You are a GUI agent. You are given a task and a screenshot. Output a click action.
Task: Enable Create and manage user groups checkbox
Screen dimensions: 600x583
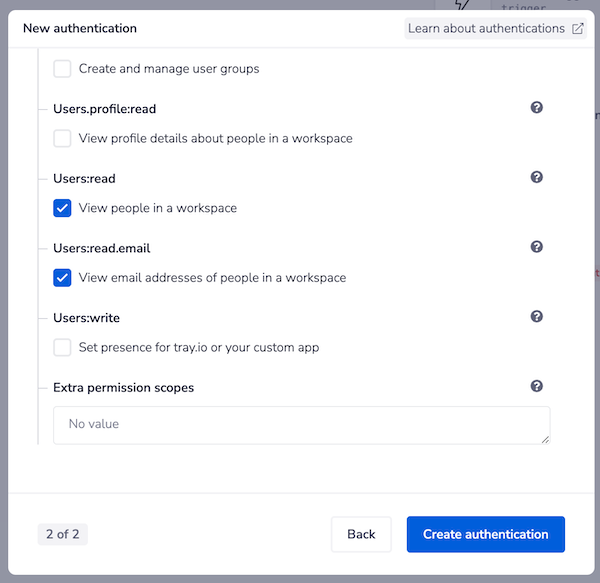click(x=63, y=69)
